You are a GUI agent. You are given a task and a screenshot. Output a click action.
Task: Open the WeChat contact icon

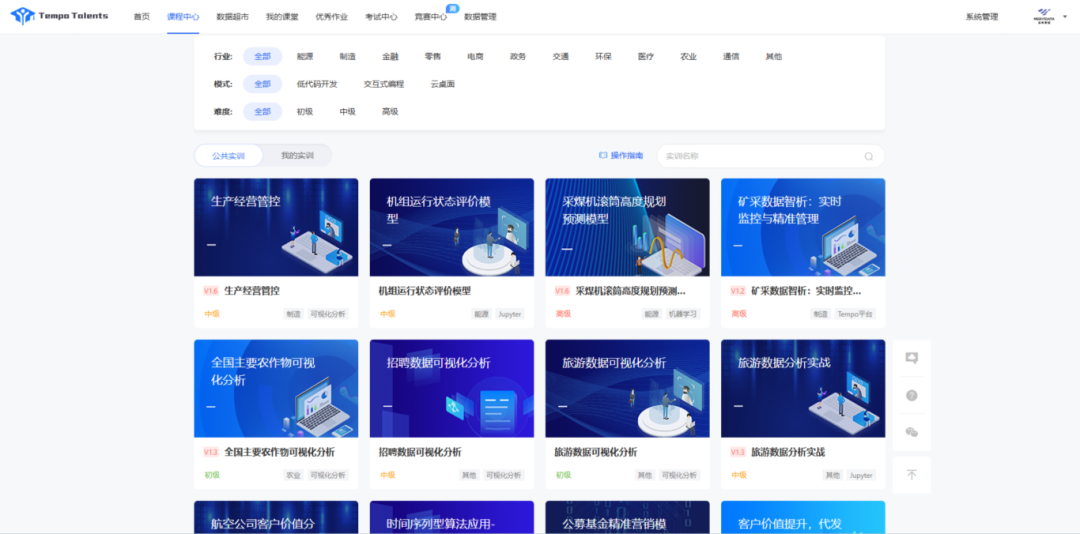(911, 432)
